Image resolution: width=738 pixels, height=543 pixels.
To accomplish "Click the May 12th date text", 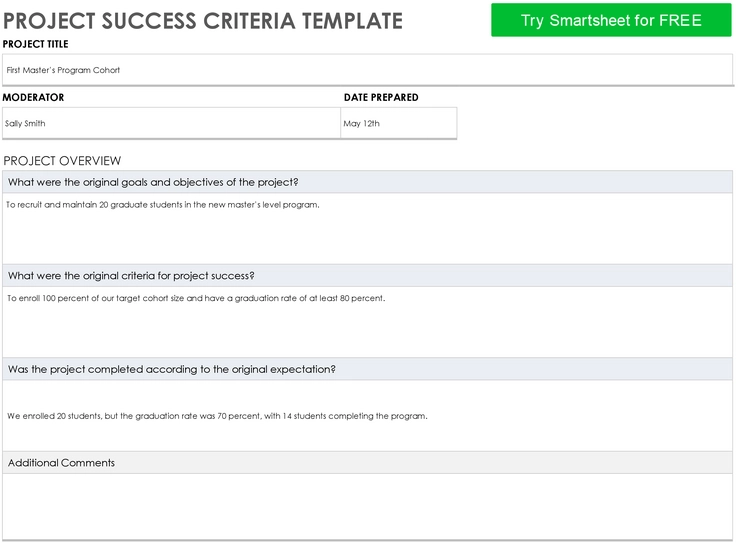I will point(361,123).
